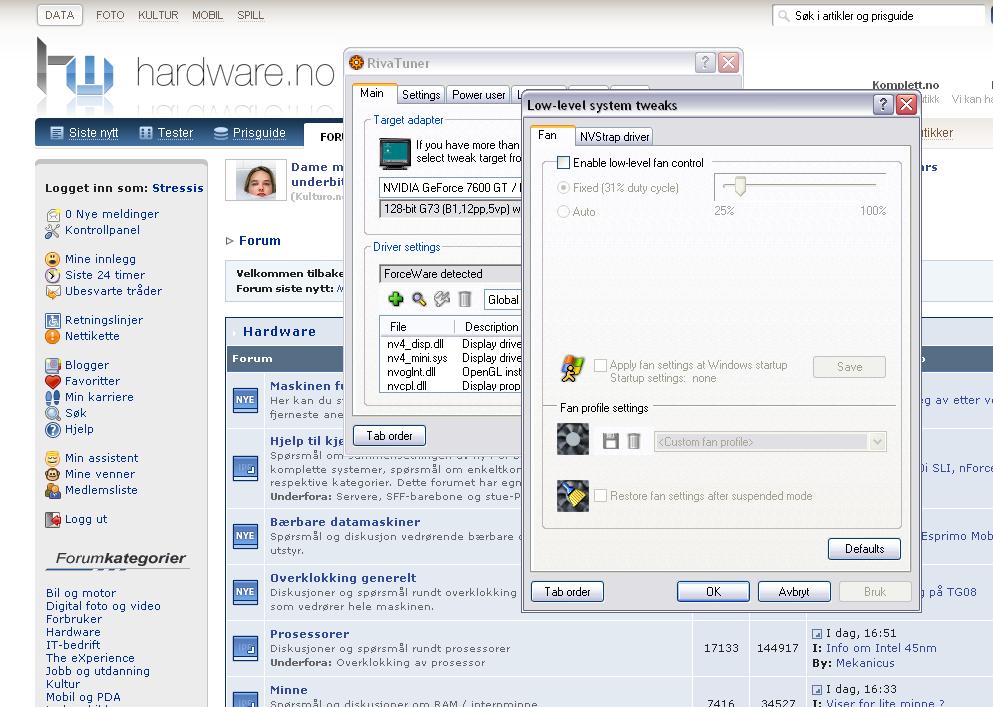The image size is (993, 707).
Task: Click the user avatar thumbnail photo
Action: pos(256,181)
